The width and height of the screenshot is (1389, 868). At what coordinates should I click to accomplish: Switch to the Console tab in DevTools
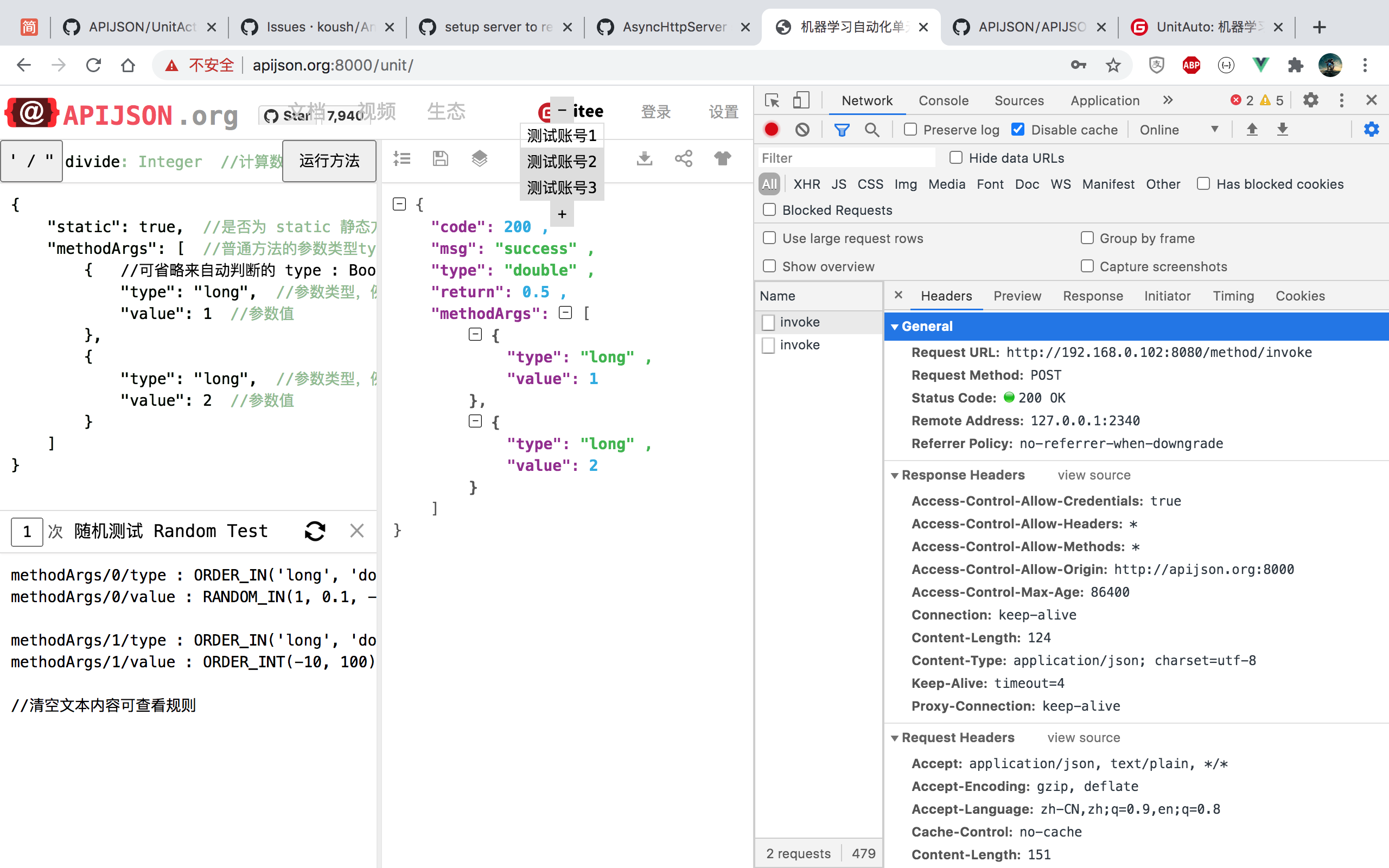(943, 100)
